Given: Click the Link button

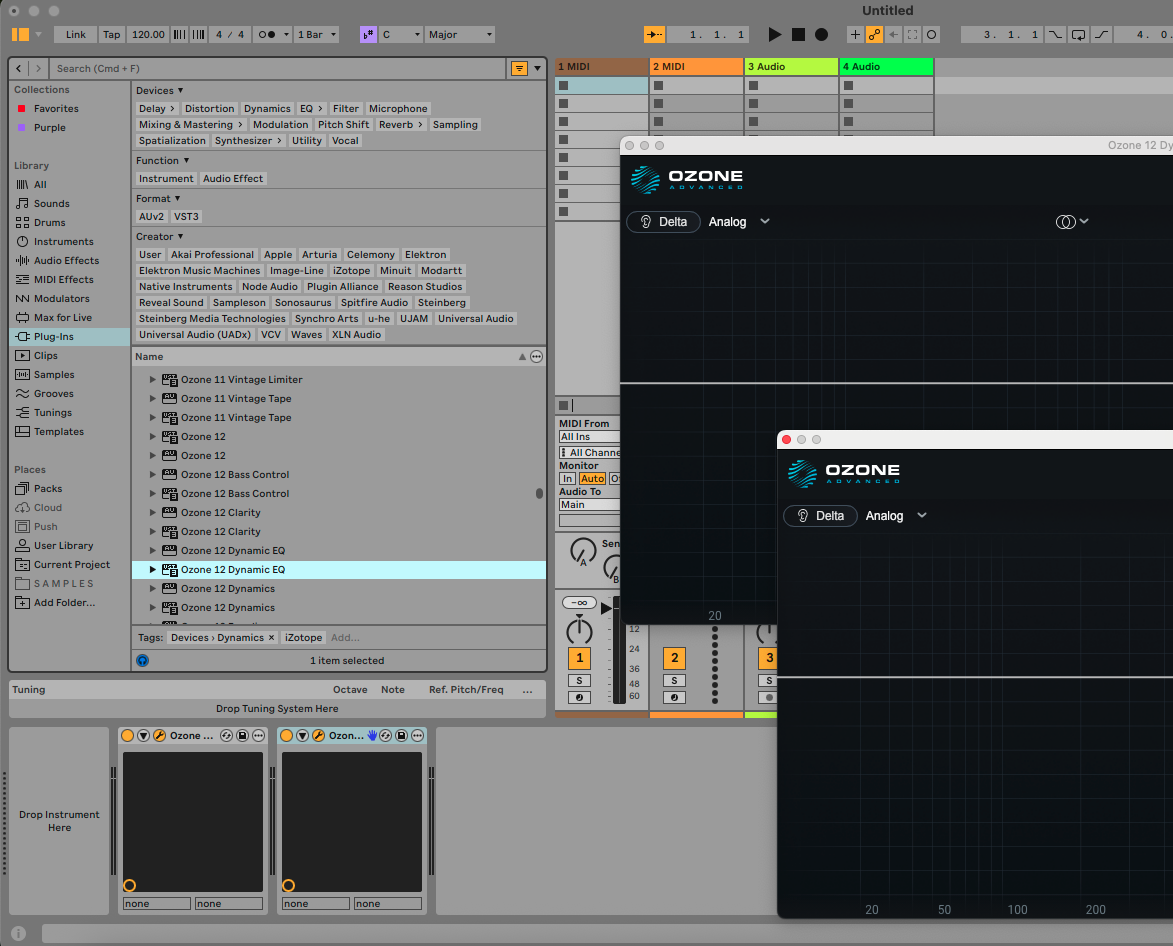Looking at the screenshot, I should pos(76,34).
